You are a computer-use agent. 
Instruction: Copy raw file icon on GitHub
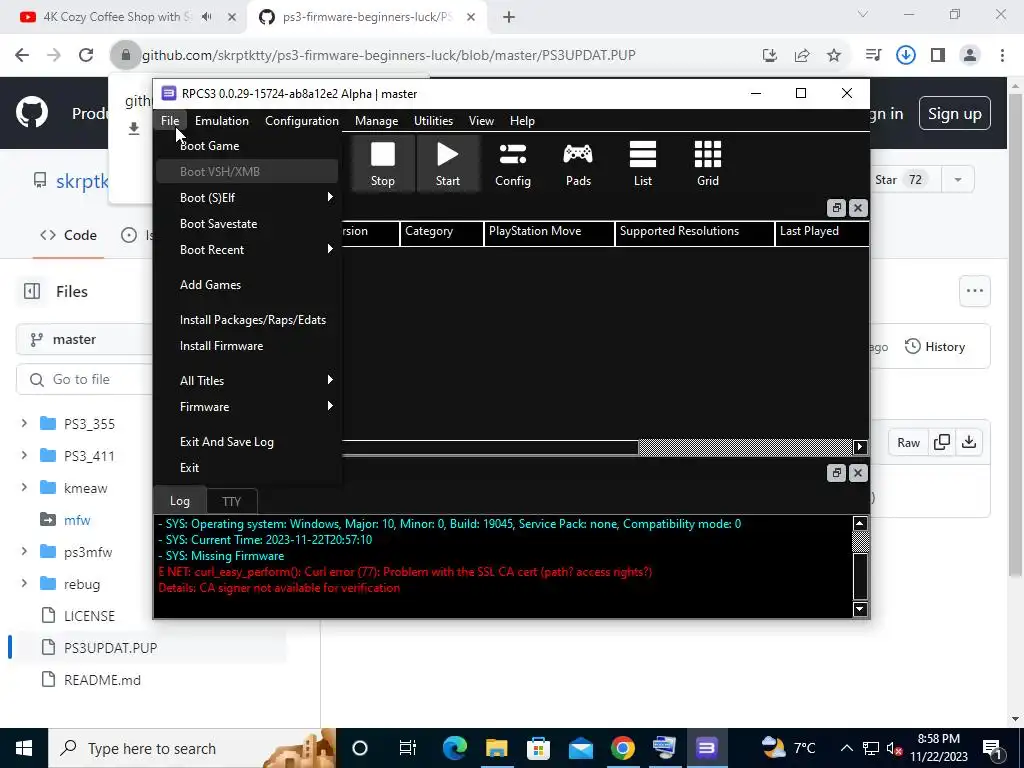942,442
